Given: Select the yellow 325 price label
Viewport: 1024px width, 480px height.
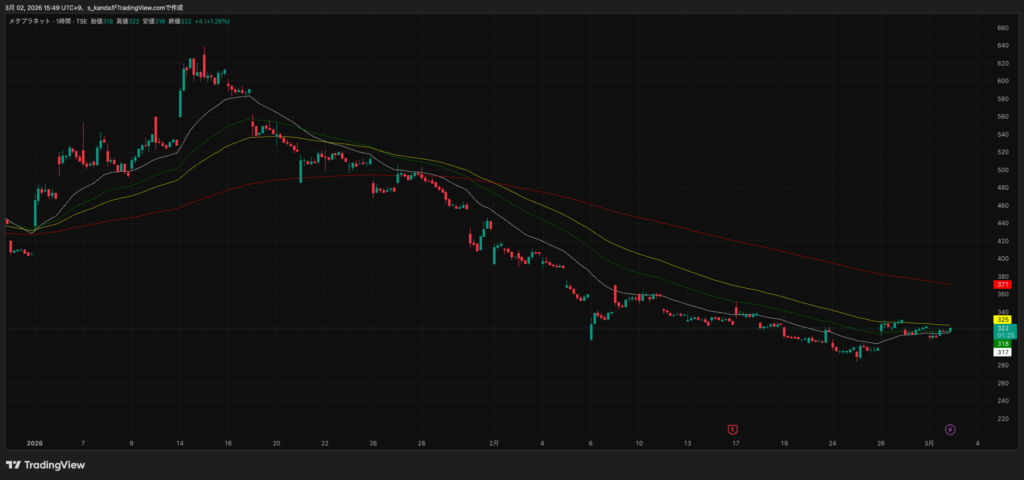Looking at the screenshot, I should (1002, 319).
